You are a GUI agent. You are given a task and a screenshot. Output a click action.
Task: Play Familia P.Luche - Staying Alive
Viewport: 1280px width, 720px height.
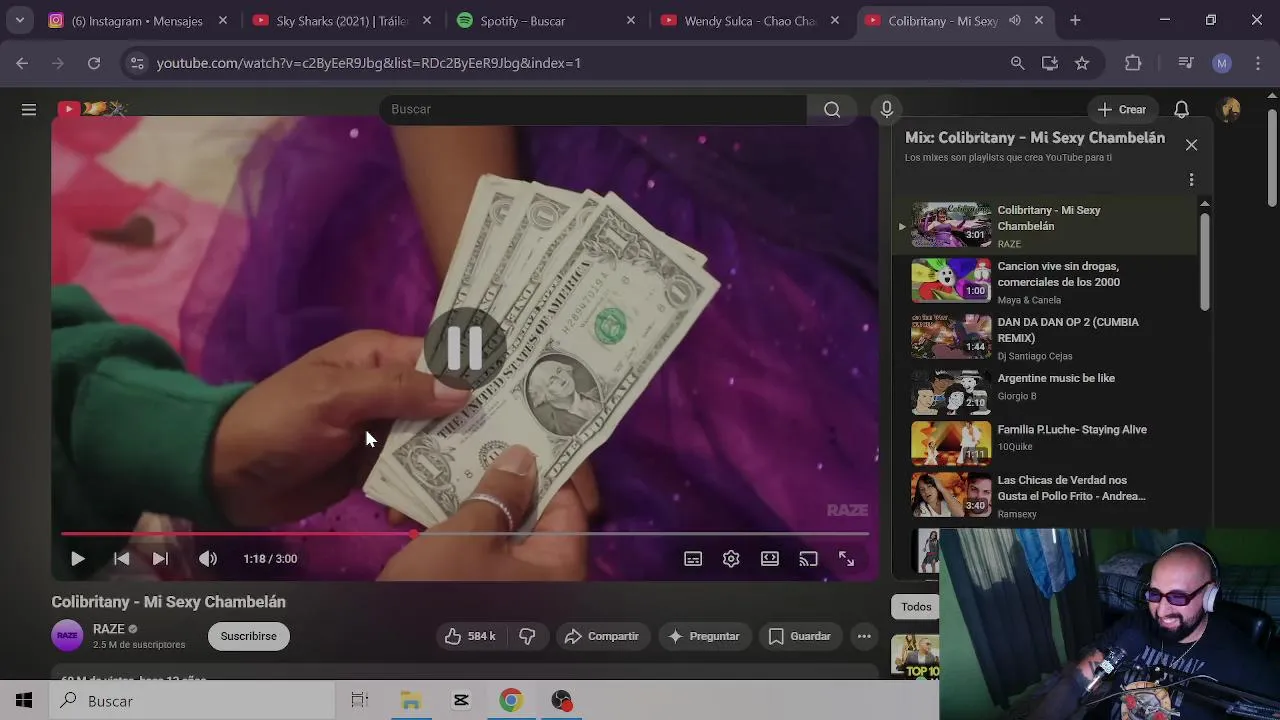tap(1045, 444)
